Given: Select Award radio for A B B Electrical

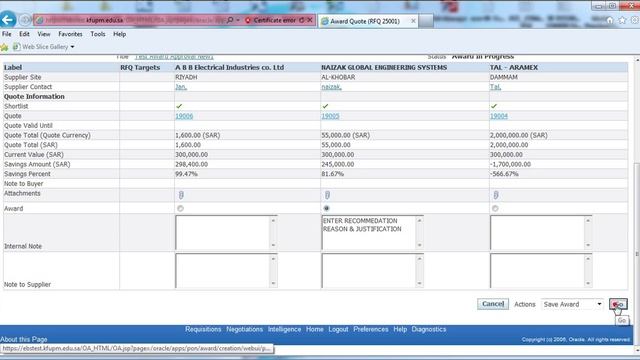Looking at the screenshot, I should [180, 209].
